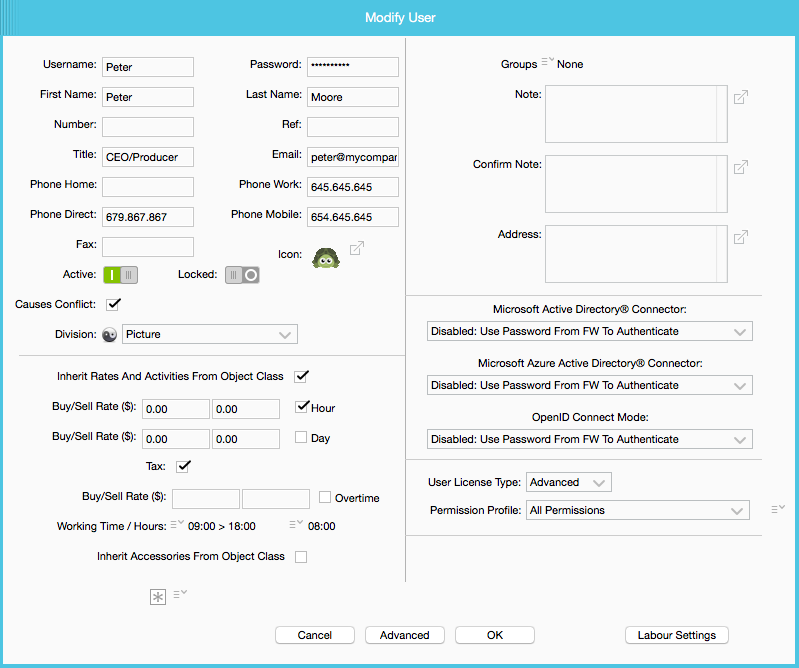The width and height of the screenshot is (799, 668).
Task: Uncheck Inherit Rates And Activities checkbox
Action: [301, 377]
